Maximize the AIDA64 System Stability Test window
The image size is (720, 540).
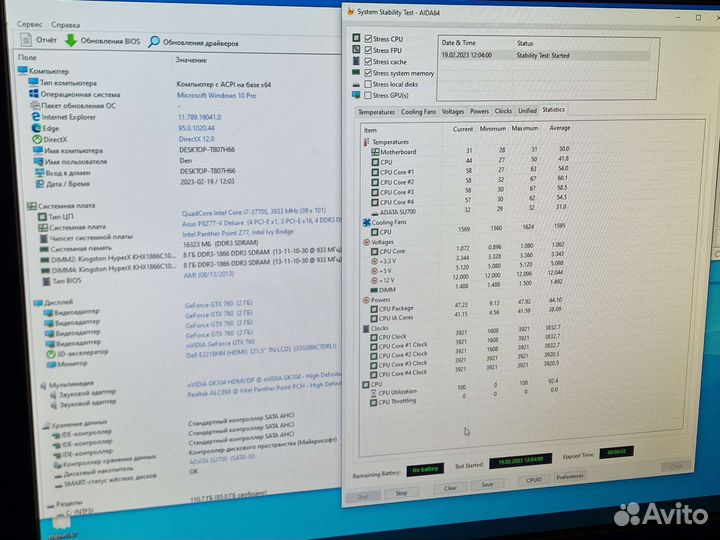(x=698, y=17)
